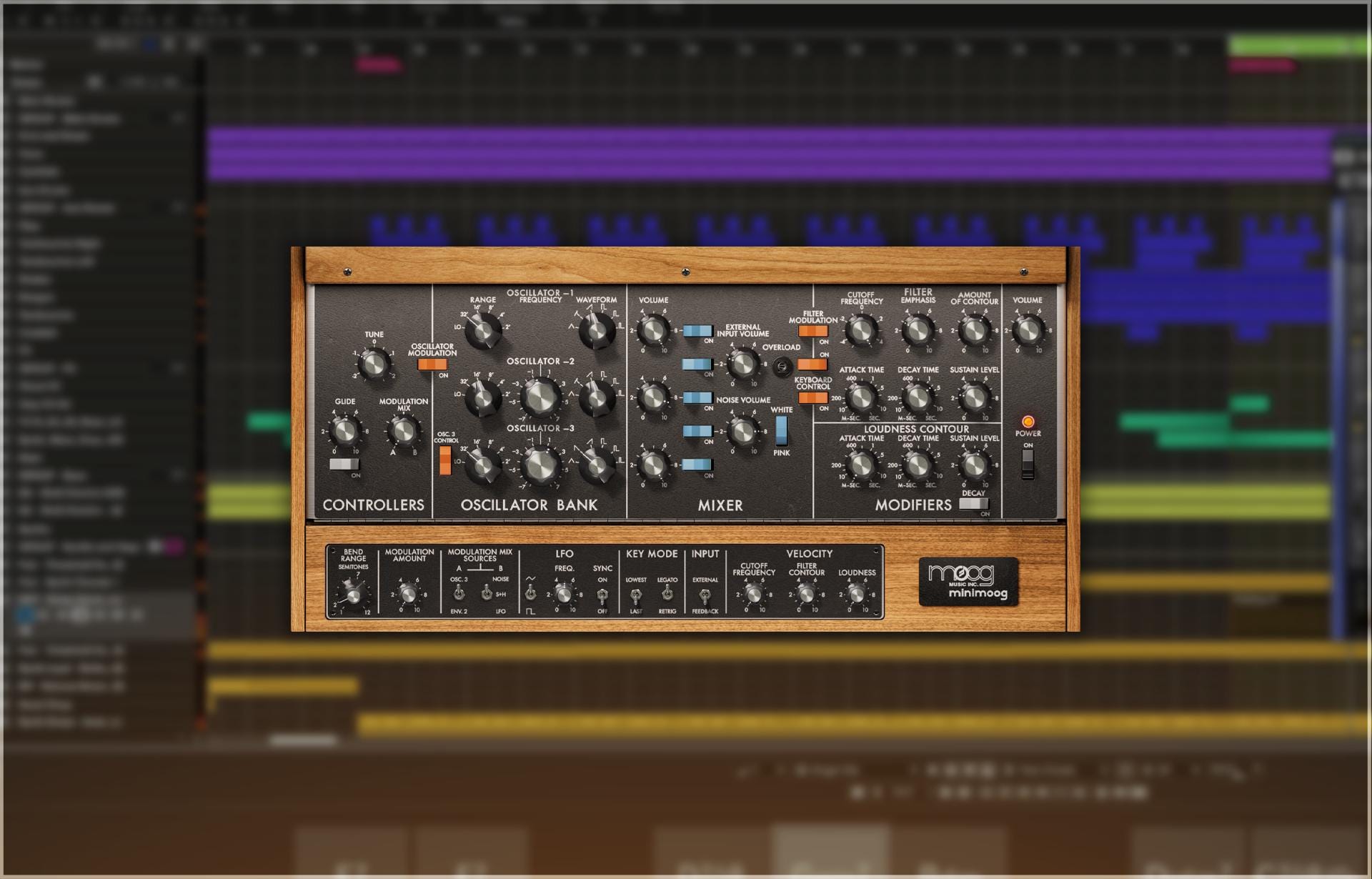Flip the Power on switch

[1028, 465]
